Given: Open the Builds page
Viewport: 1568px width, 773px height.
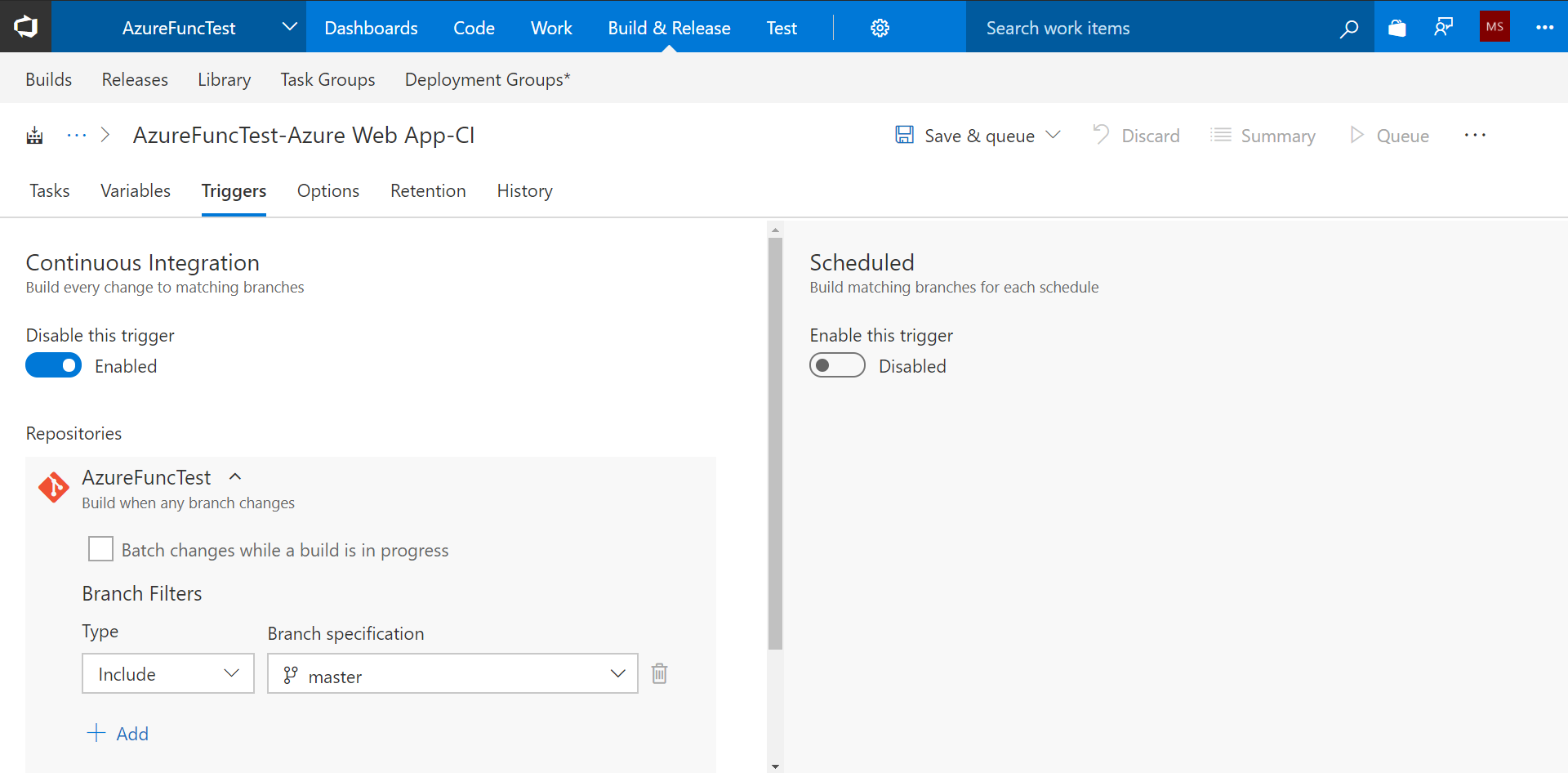Looking at the screenshot, I should (49, 79).
